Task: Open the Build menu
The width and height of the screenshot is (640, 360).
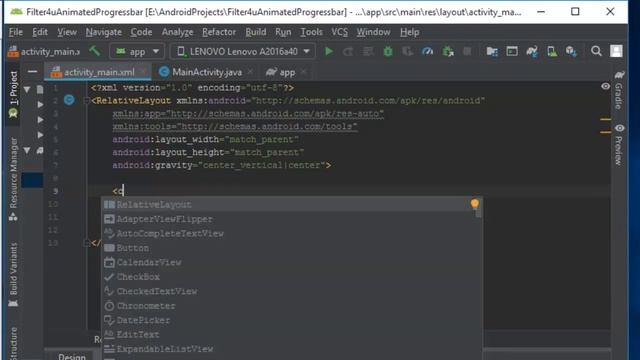Action: [x=256, y=32]
